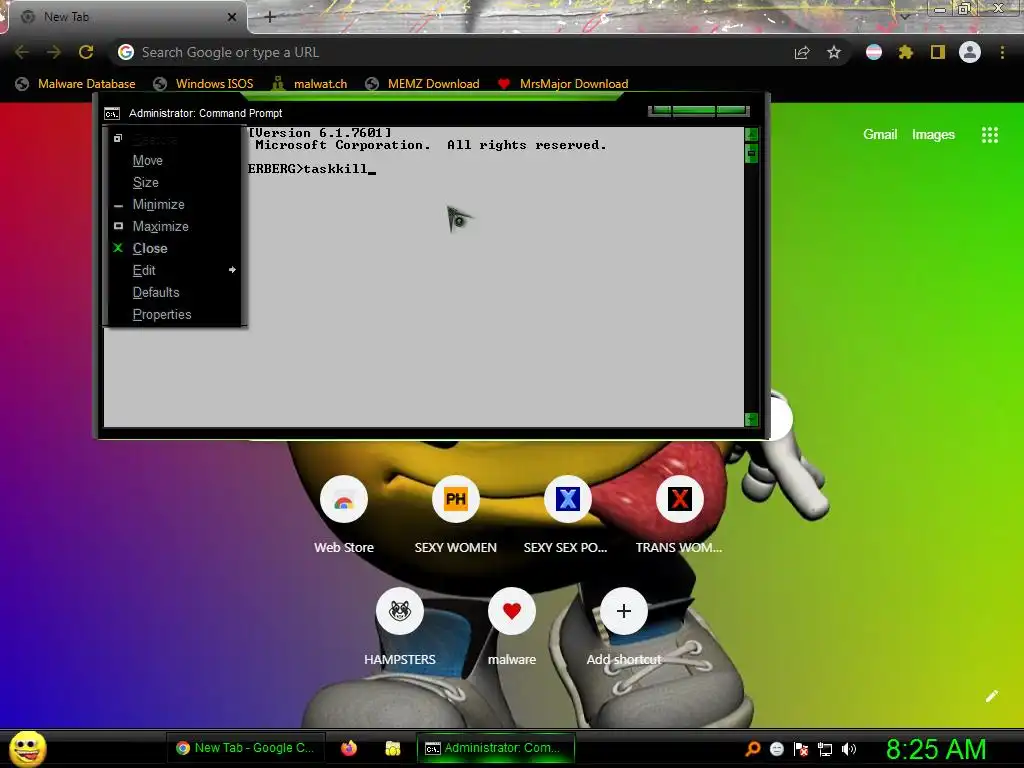
Task: Choose Minimize in the Command Prompt menu
Action: [175, 204]
